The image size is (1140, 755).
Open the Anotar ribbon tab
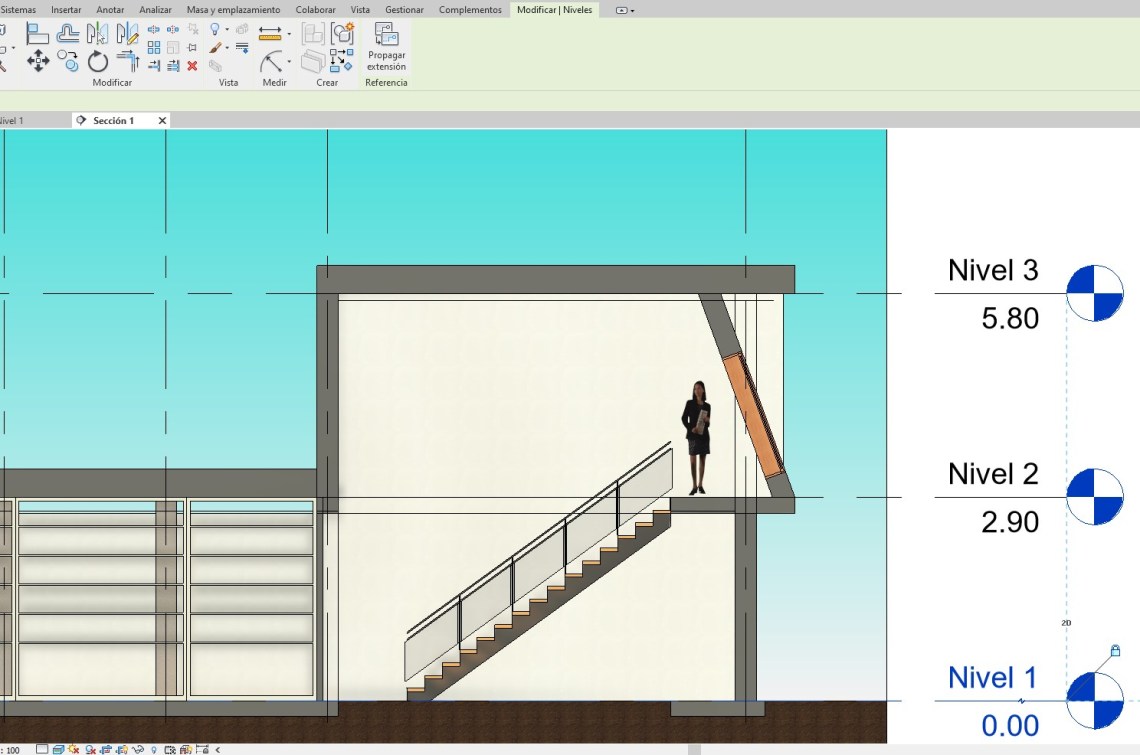pyautogui.click(x=110, y=10)
